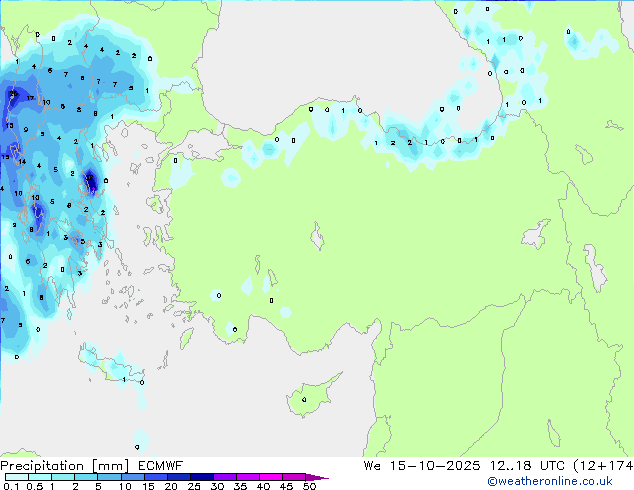Screen dimensions: 634x490
Task: Click the '30' legend scale label
Action: (217, 486)
